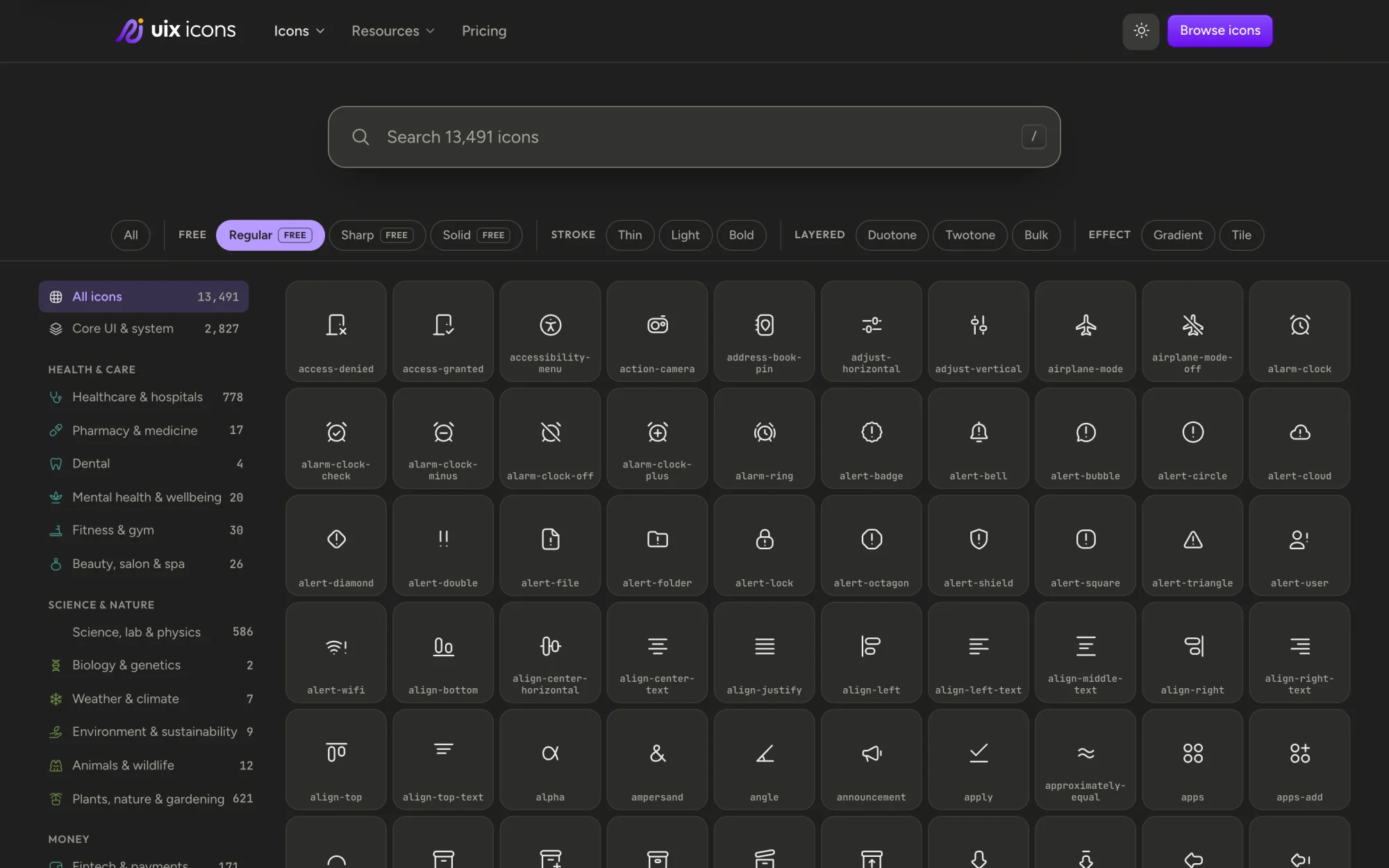The width and height of the screenshot is (1389, 868).
Task: Open the alert-cloud icon tile
Action: [1299, 438]
